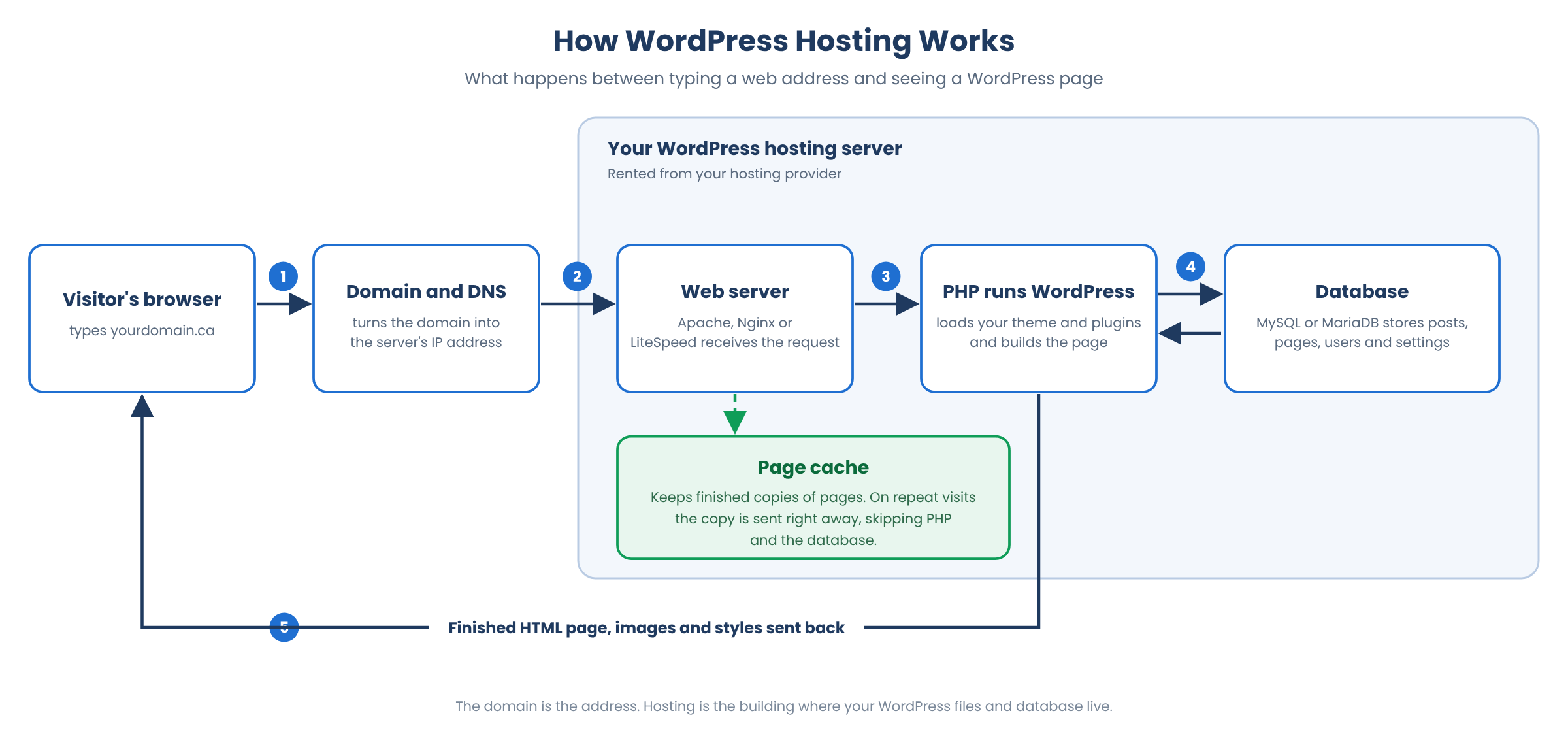This screenshot has height=745, width=1568.
Task: Select the "Page cache" heading
Action: (x=813, y=467)
